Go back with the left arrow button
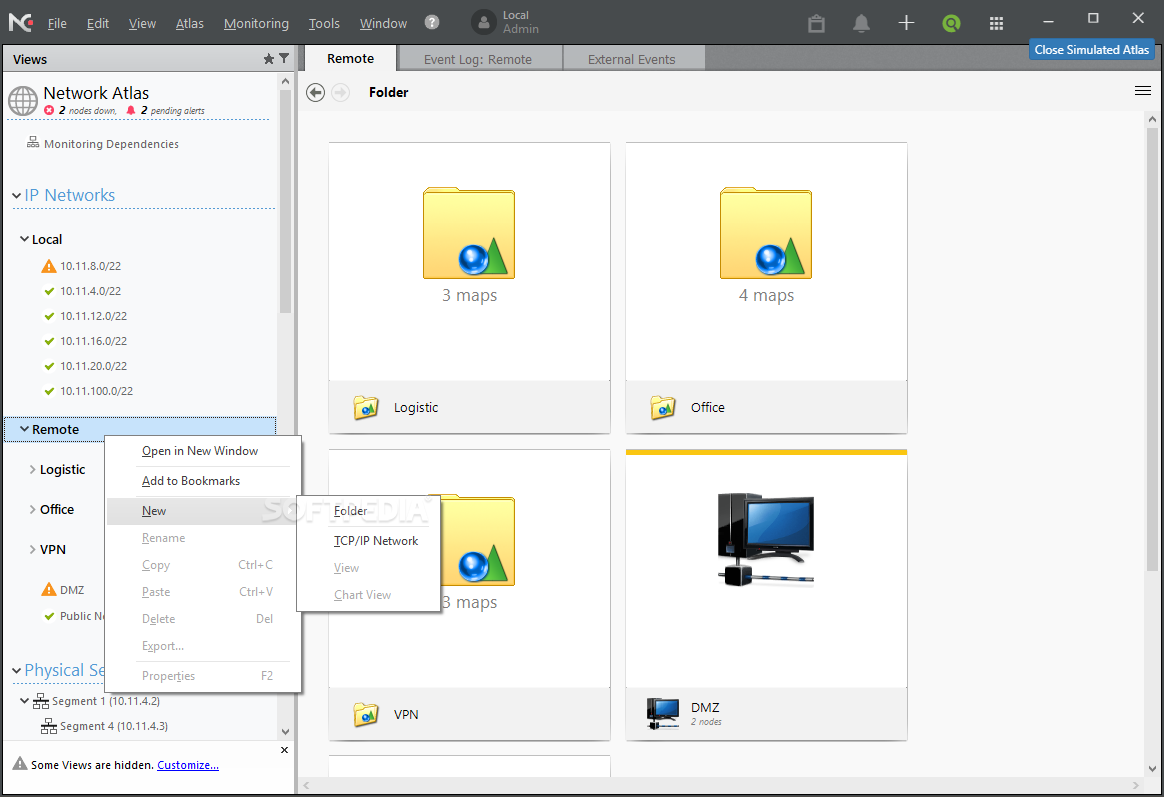Image resolution: width=1164 pixels, height=797 pixels. [315, 92]
